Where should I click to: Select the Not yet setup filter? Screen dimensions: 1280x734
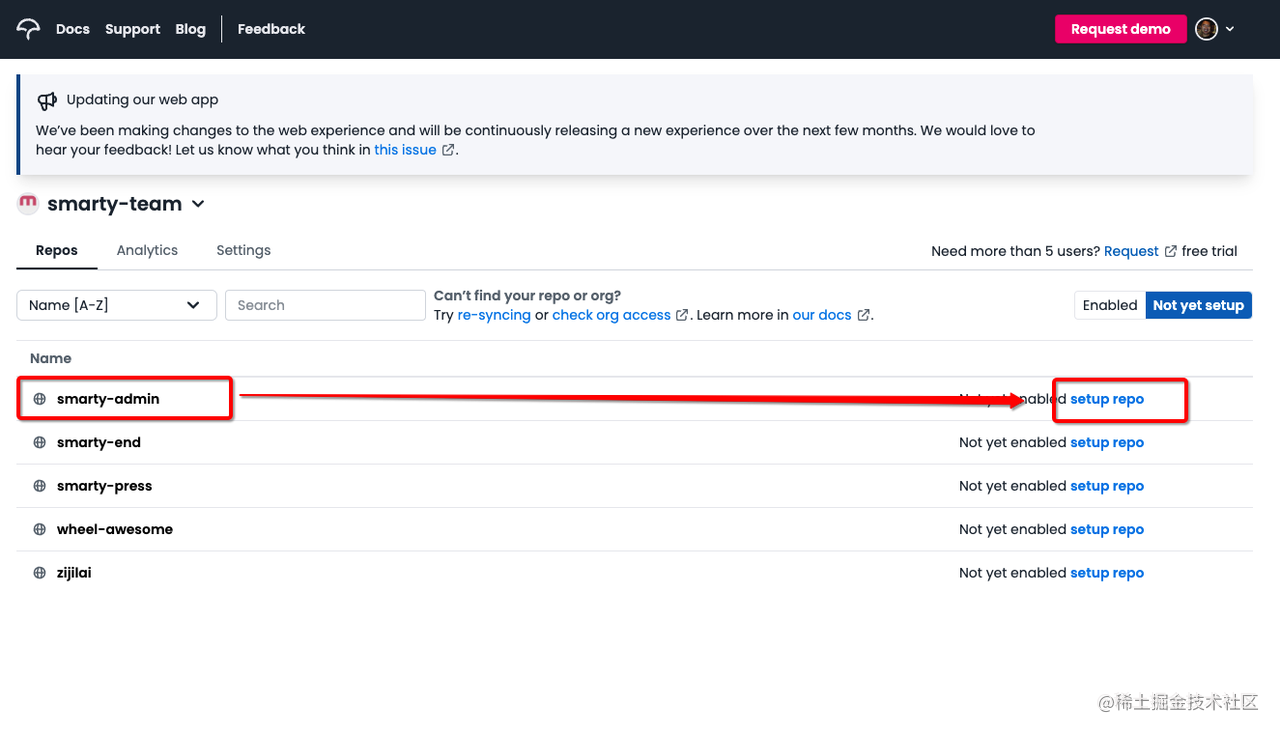click(1198, 305)
